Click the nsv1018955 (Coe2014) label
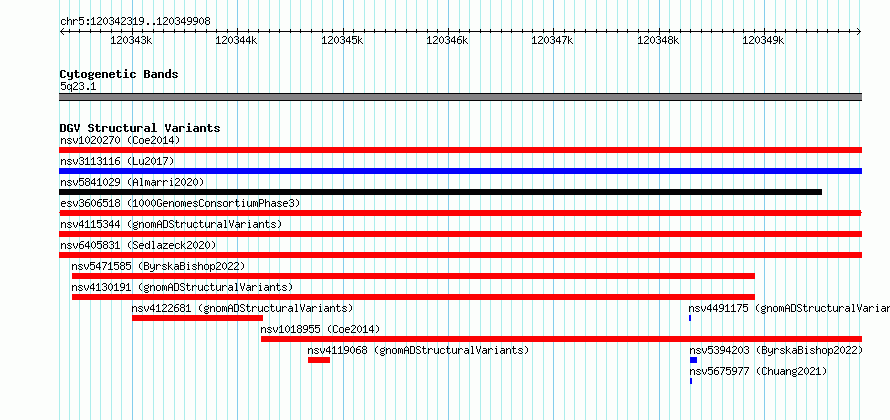The height and width of the screenshot is (420, 890). (320, 329)
